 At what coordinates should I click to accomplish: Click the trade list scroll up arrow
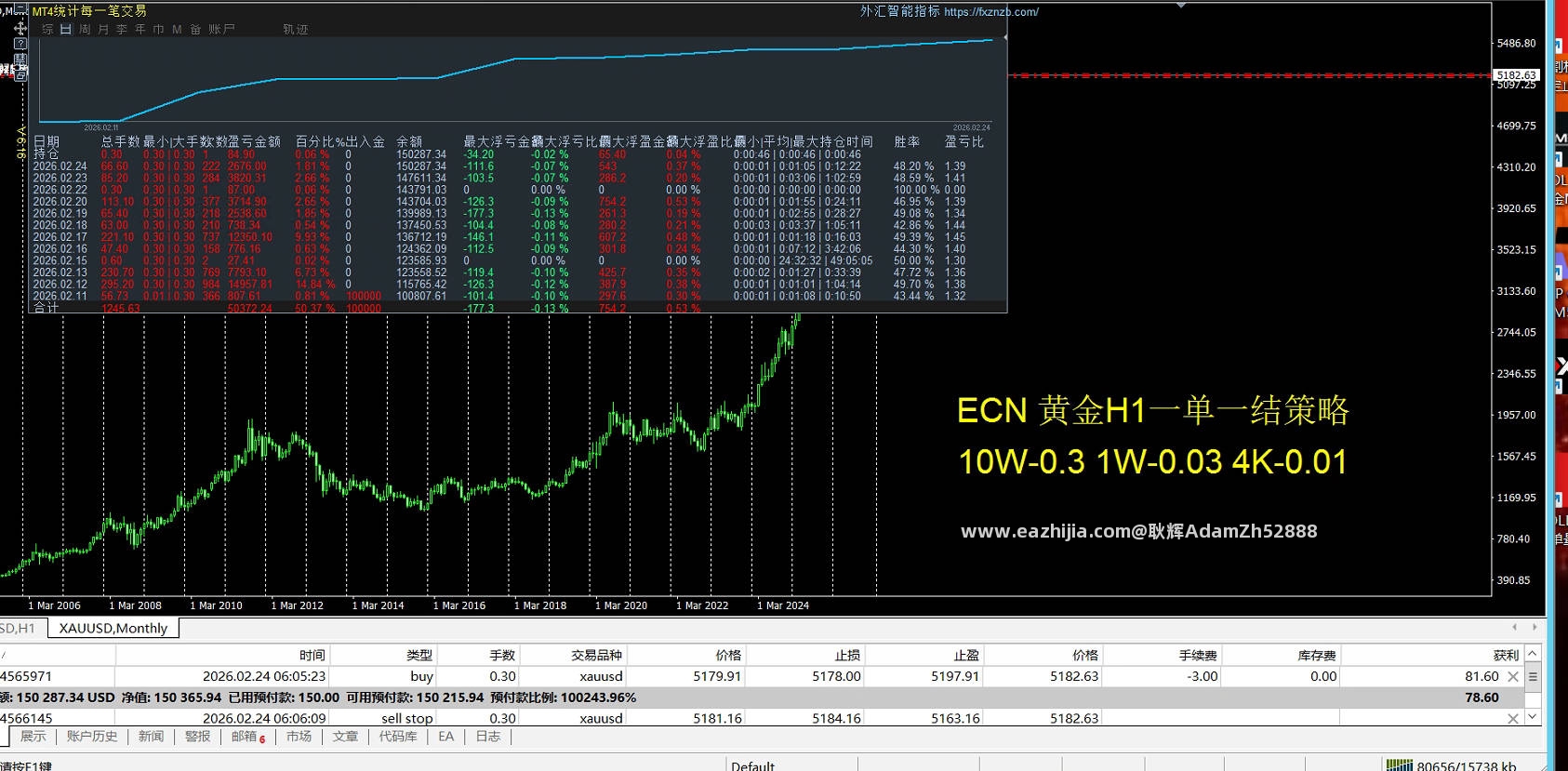(x=1533, y=654)
